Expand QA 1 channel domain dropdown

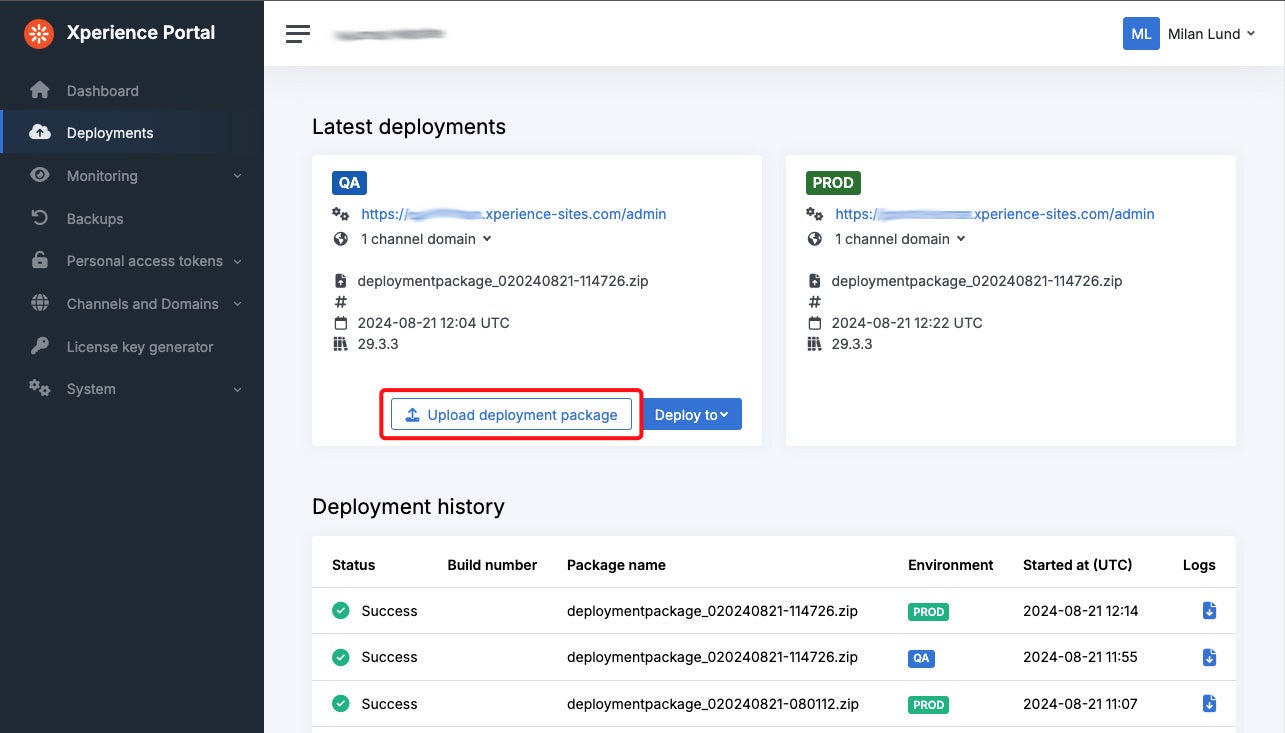tap(426, 239)
